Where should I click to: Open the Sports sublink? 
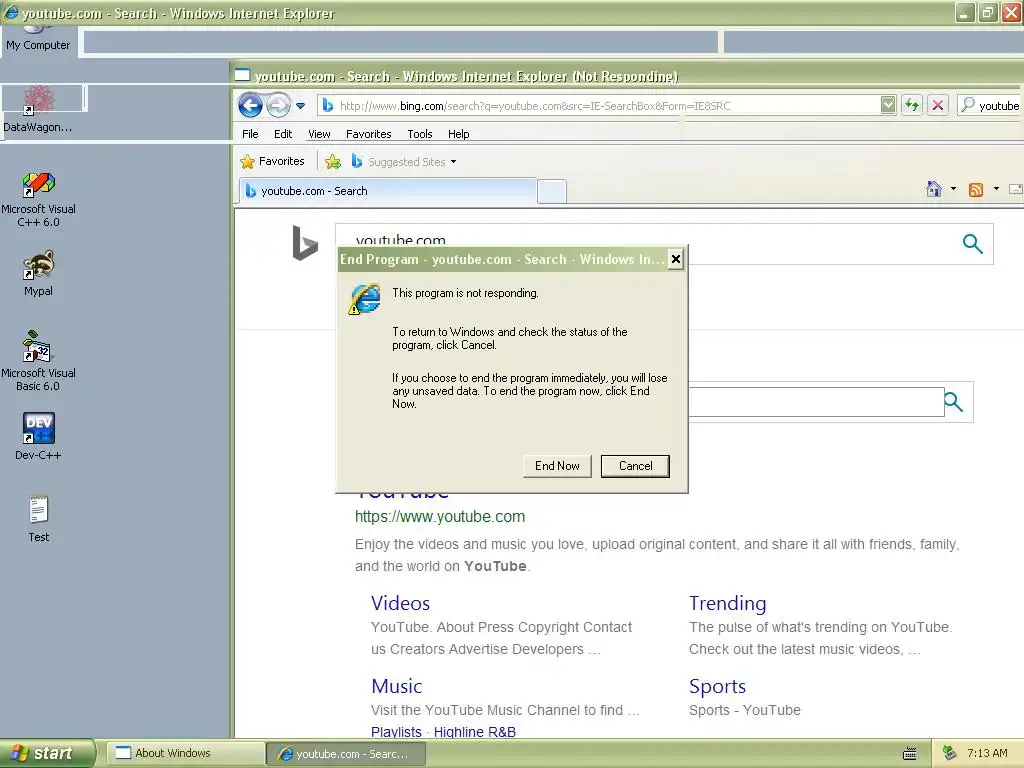click(x=717, y=686)
